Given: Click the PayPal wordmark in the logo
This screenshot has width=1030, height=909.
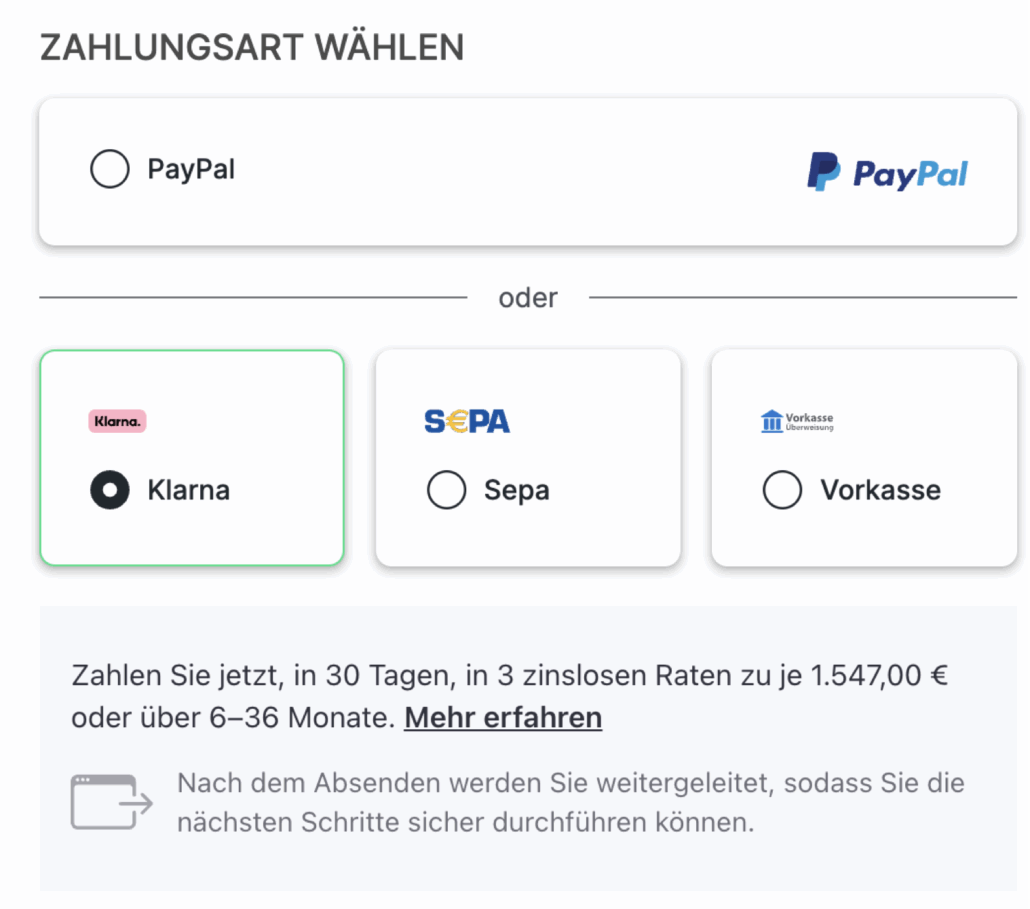Looking at the screenshot, I should coord(910,175).
